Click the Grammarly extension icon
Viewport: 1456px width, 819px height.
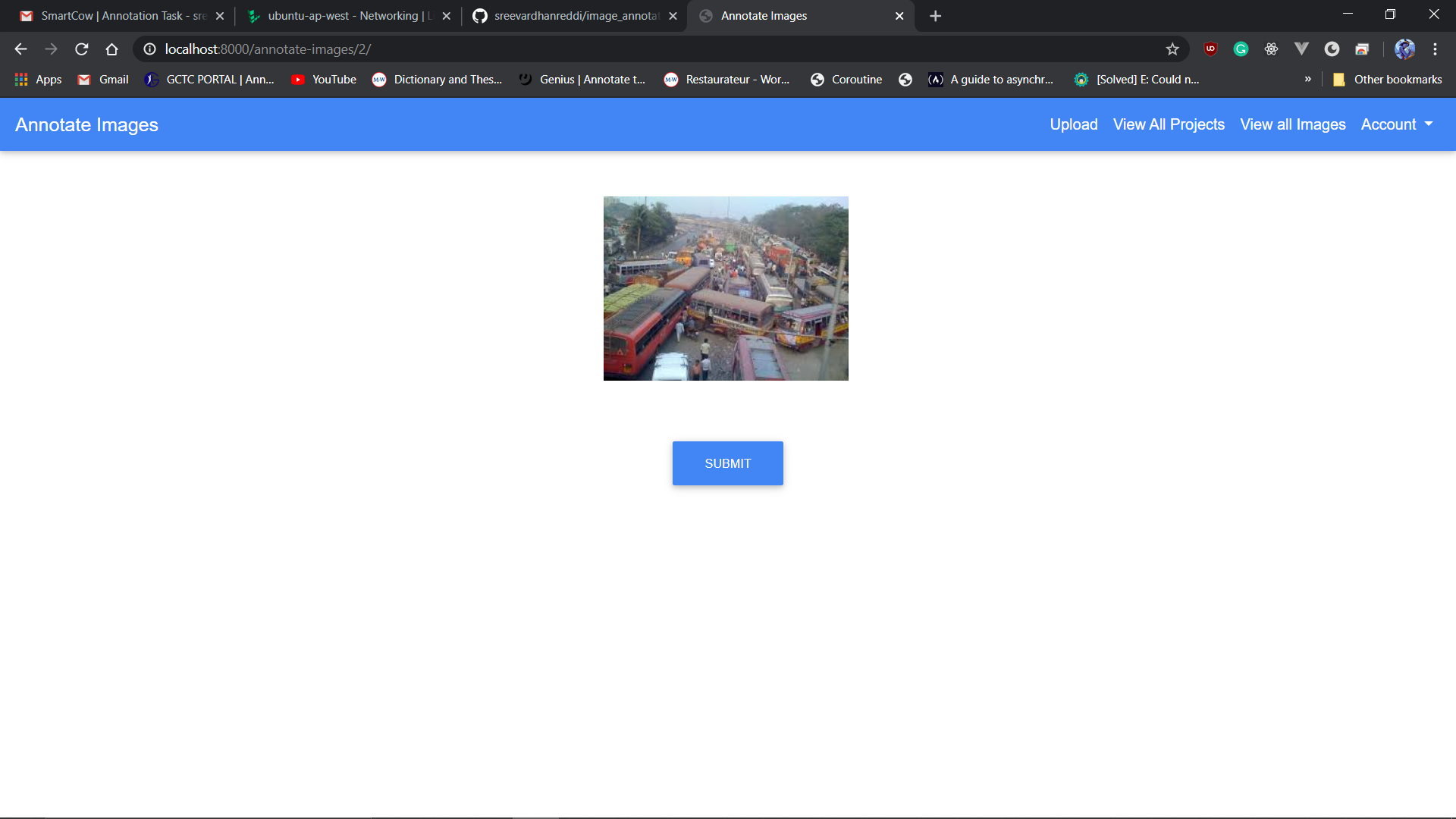[x=1241, y=49]
